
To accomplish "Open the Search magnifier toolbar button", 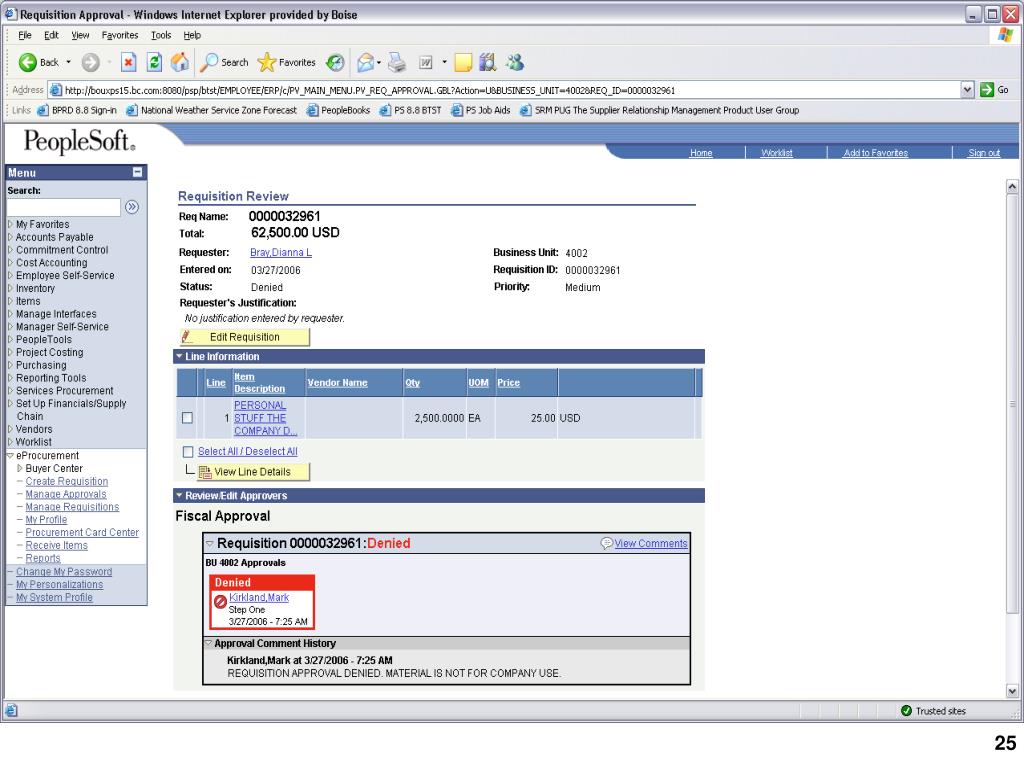I will click(x=225, y=63).
